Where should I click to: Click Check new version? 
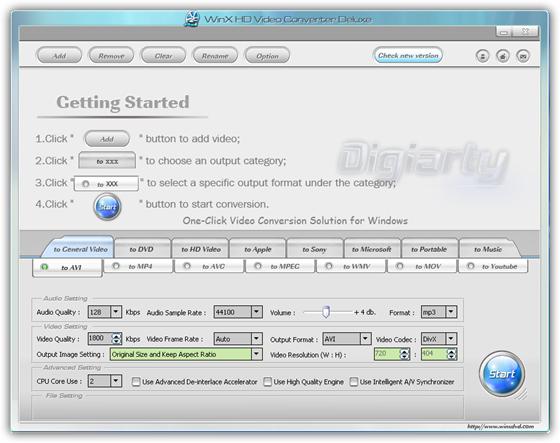408,55
